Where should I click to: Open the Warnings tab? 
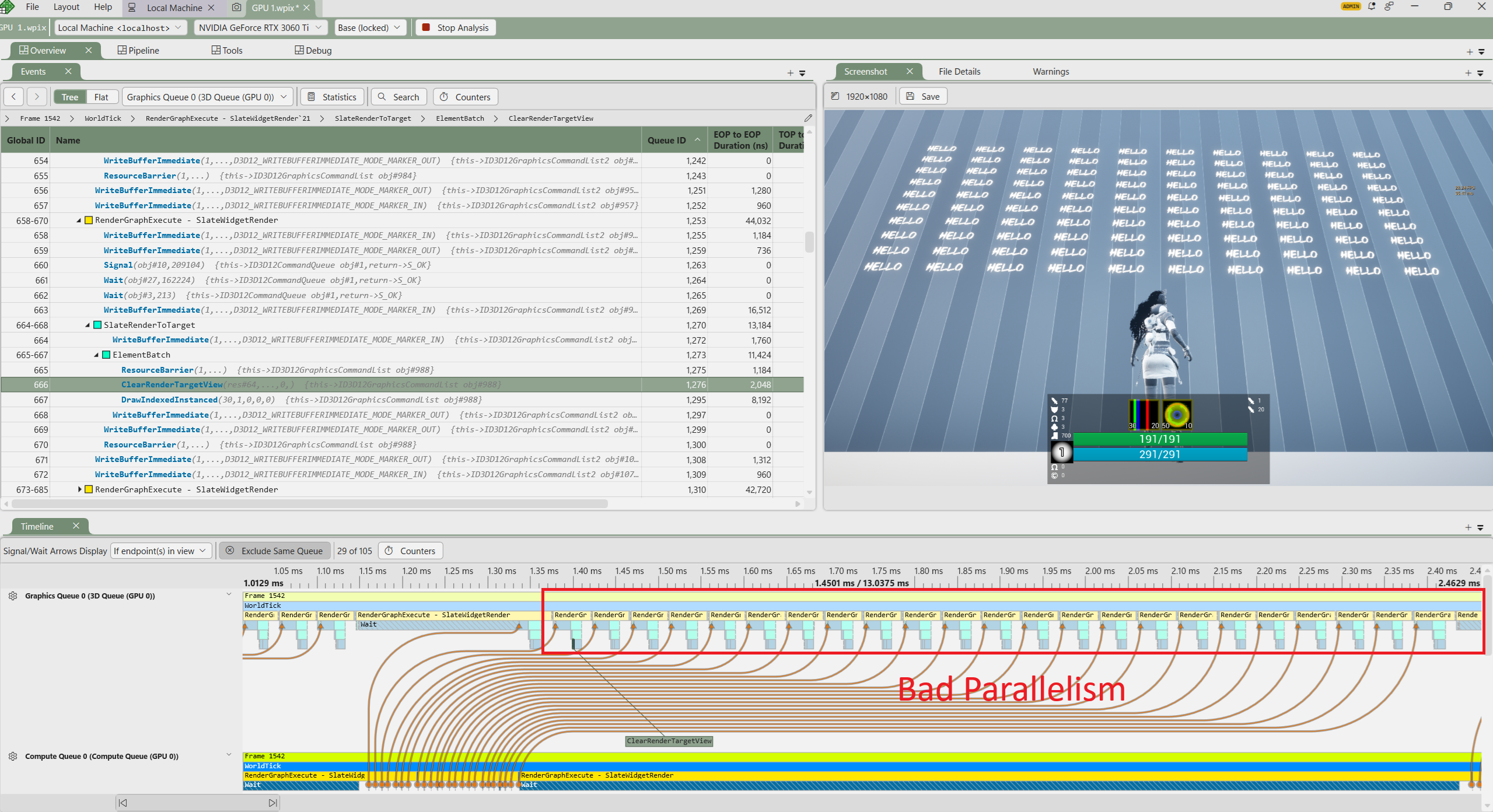pos(1051,71)
